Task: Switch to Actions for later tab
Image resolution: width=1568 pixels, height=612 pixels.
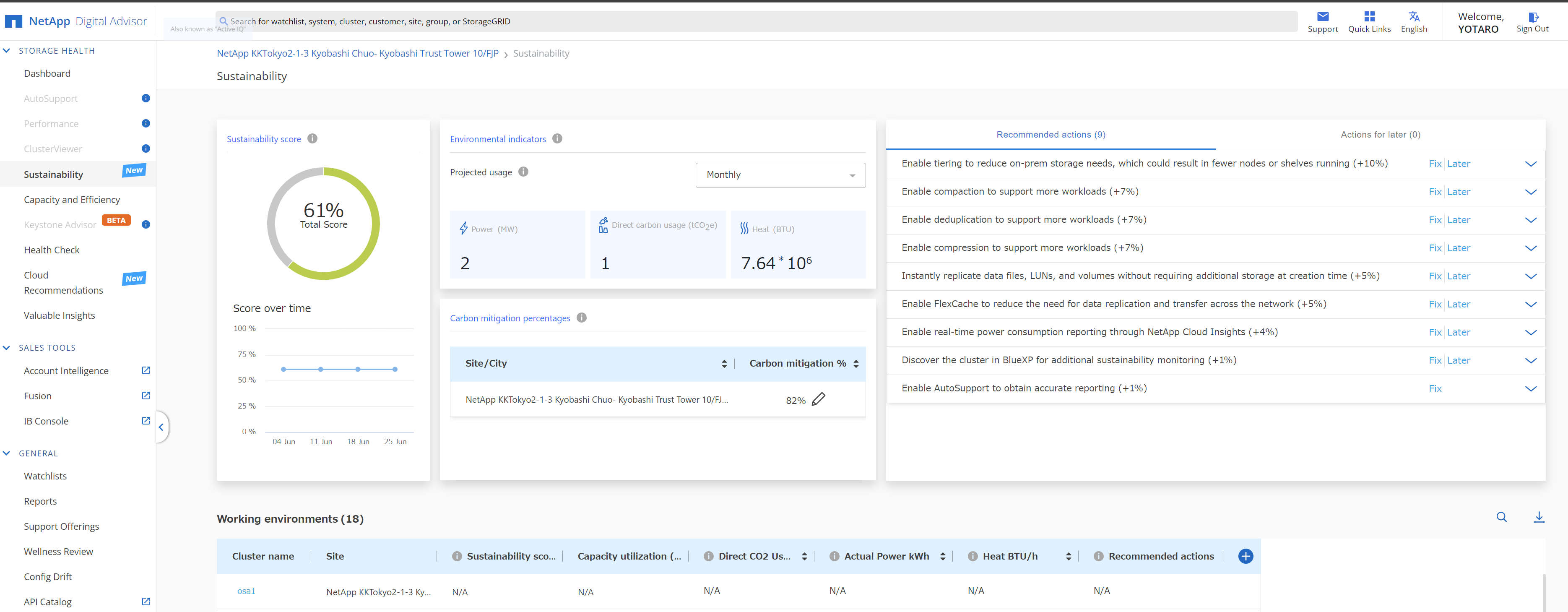Action: pos(1380,135)
